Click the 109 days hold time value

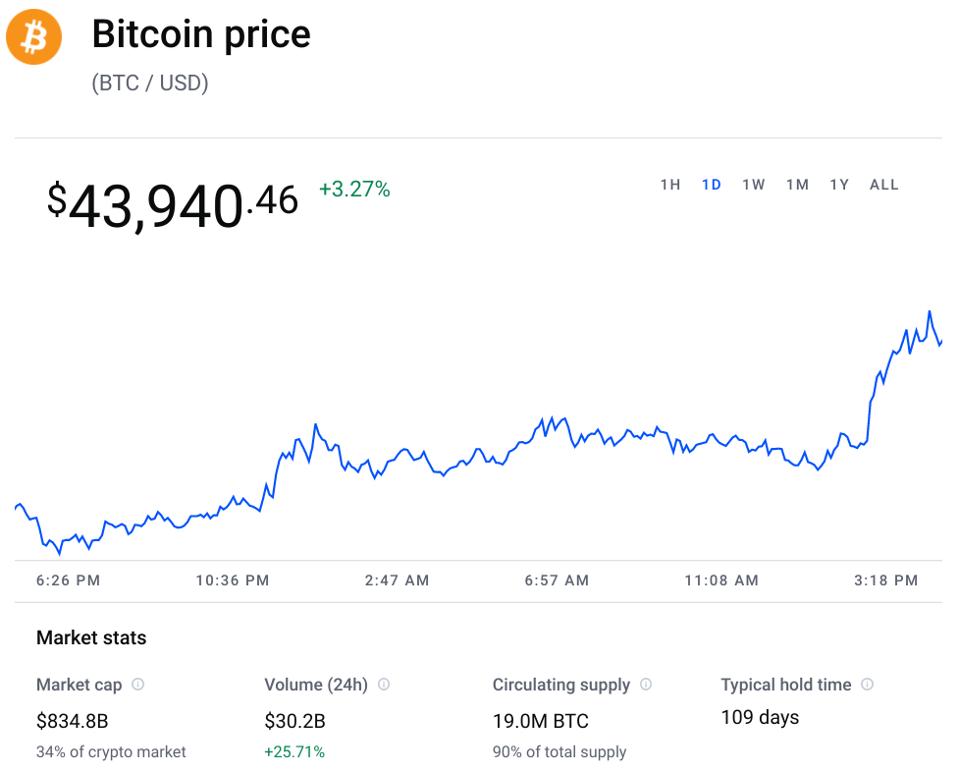(x=760, y=717)
